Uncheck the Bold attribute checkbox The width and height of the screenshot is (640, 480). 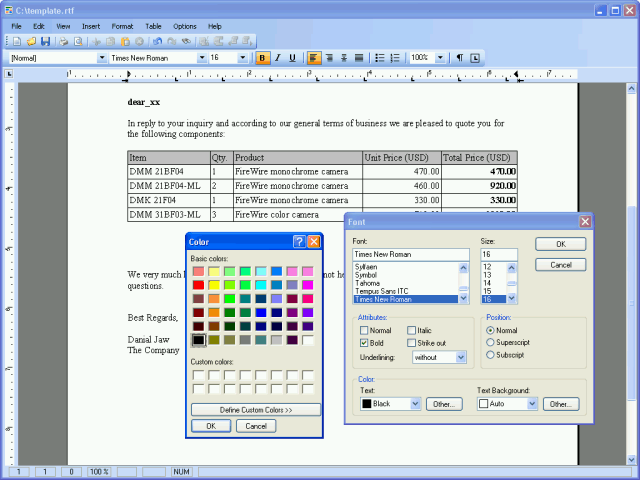(364, 343)
